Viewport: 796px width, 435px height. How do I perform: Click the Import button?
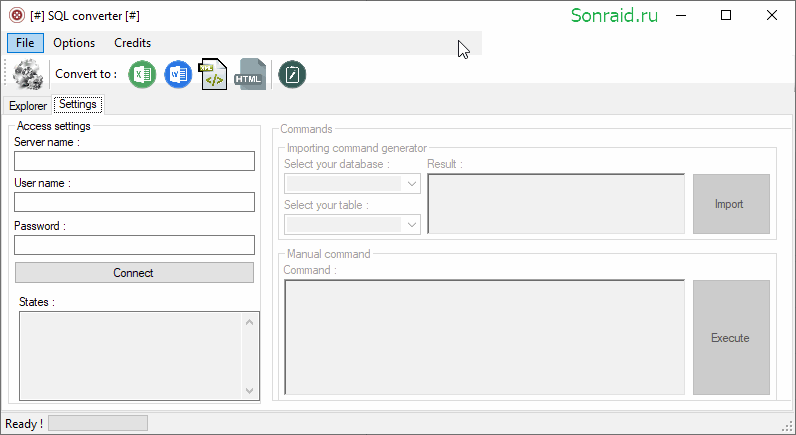[731, 204]
